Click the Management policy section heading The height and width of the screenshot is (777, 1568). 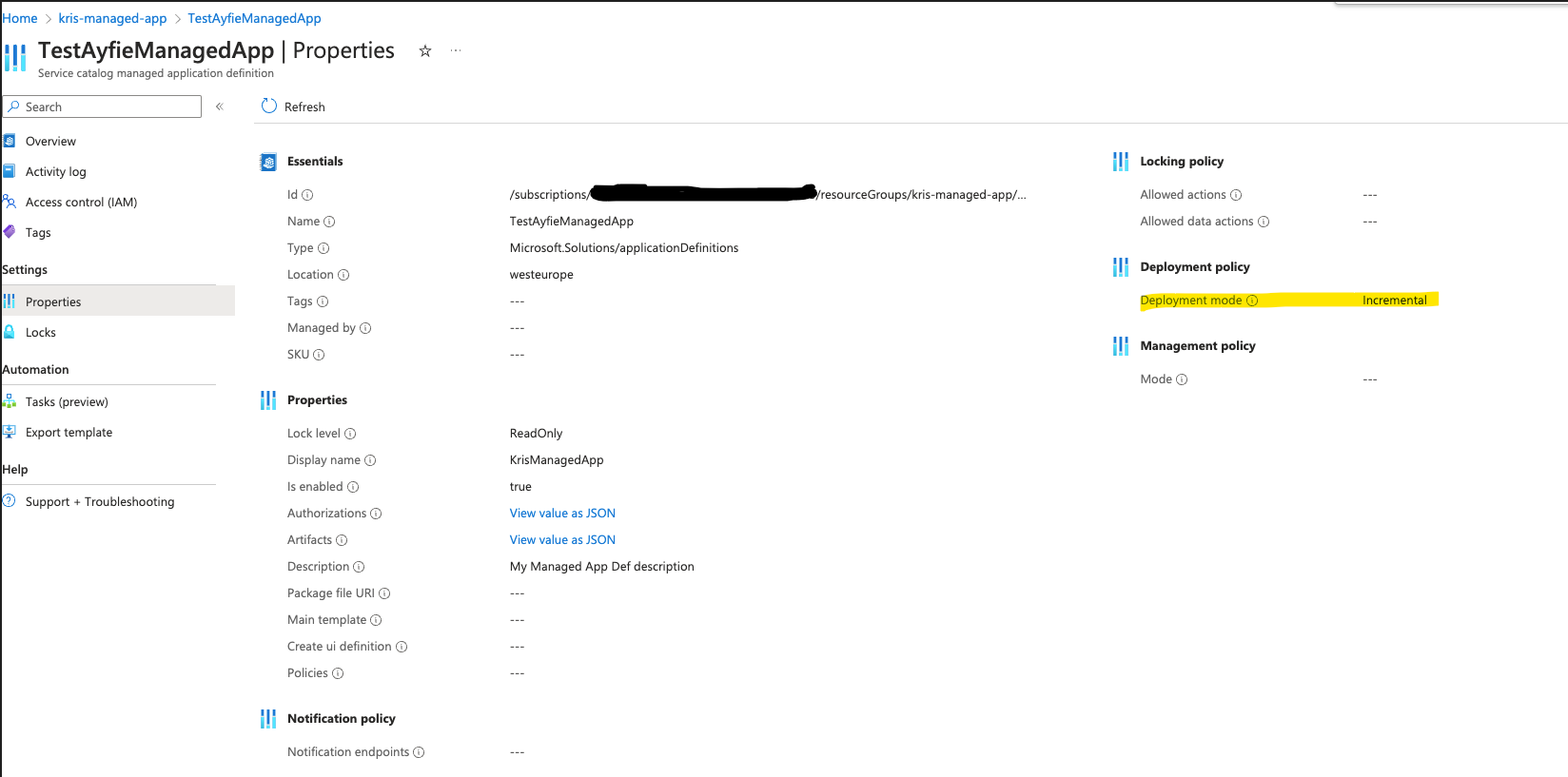(1198, 345)
